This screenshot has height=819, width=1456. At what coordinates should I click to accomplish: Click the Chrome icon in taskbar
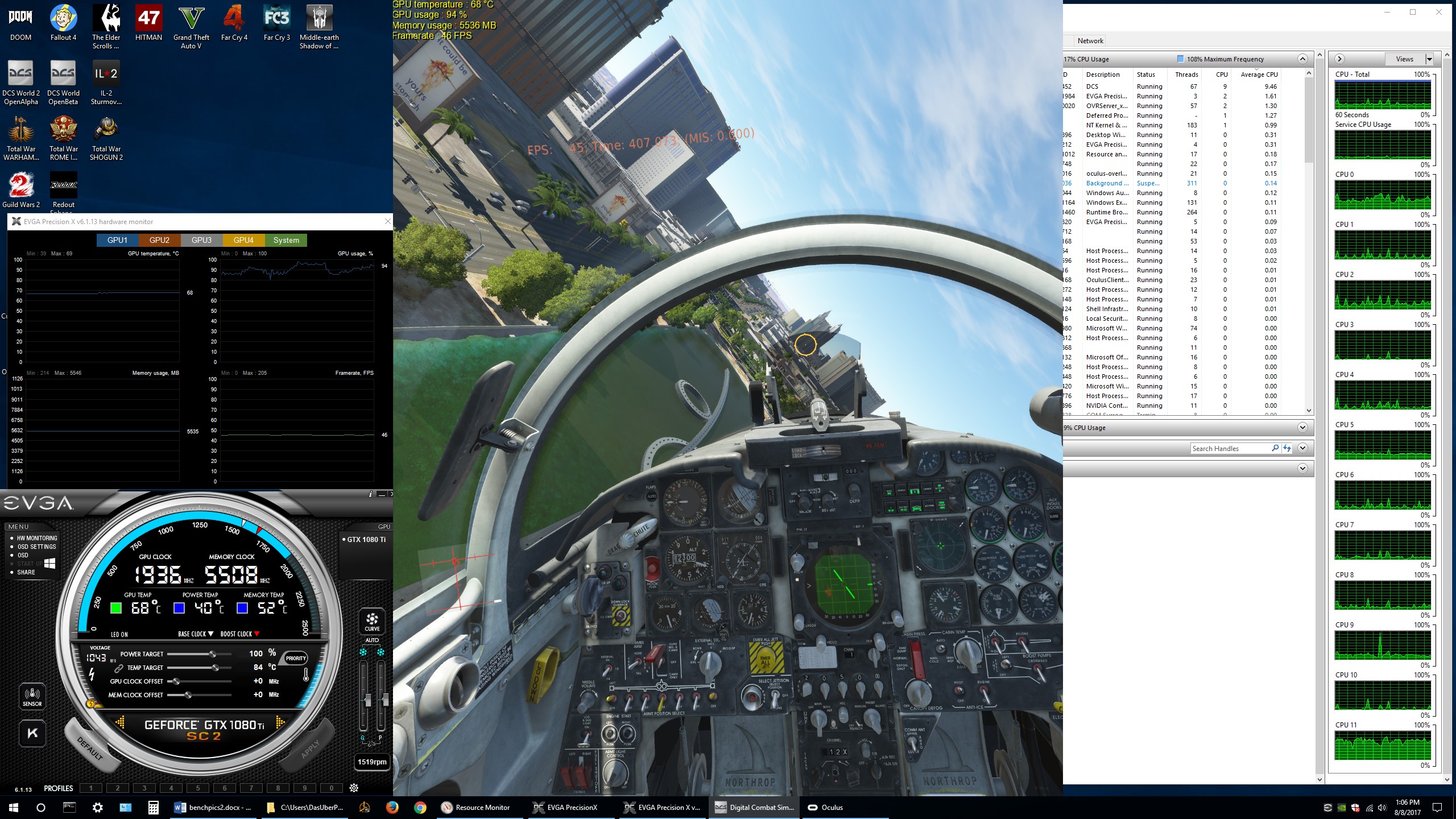[420, 807]
